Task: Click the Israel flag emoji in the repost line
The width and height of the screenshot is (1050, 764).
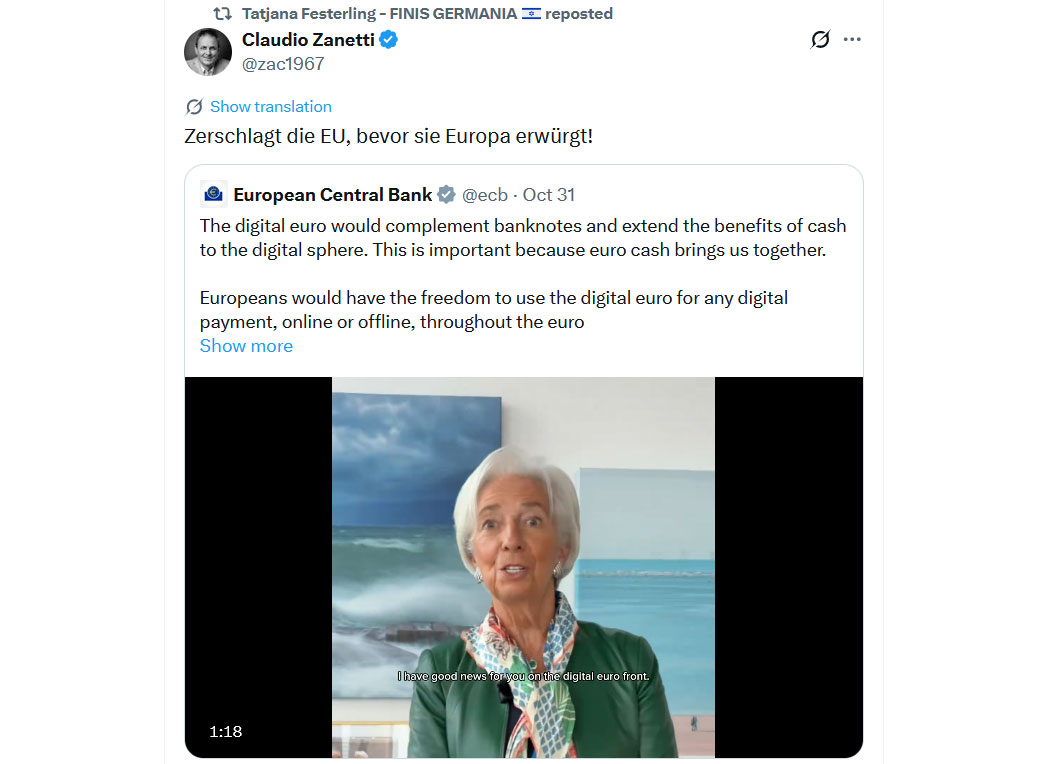Action: coord(531,14)
